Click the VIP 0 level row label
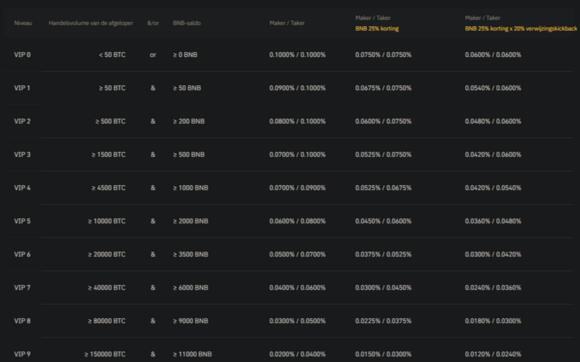Image resolution: width=580 pixels, height=362 pixels. [x=22, y=55]
